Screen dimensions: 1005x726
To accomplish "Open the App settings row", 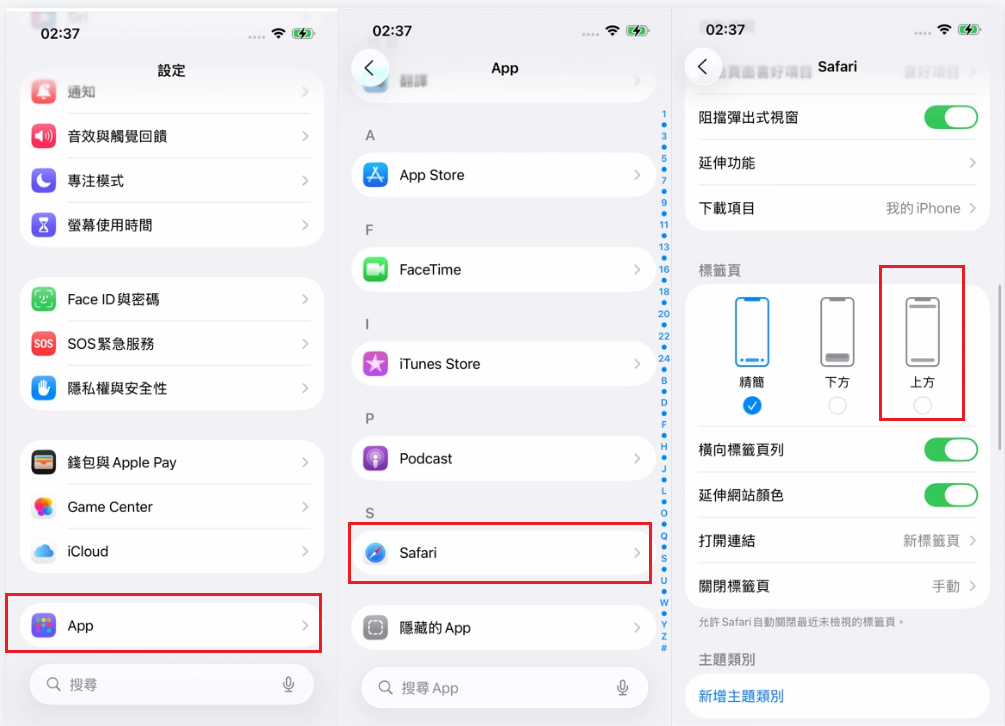I will pos(171,625).
